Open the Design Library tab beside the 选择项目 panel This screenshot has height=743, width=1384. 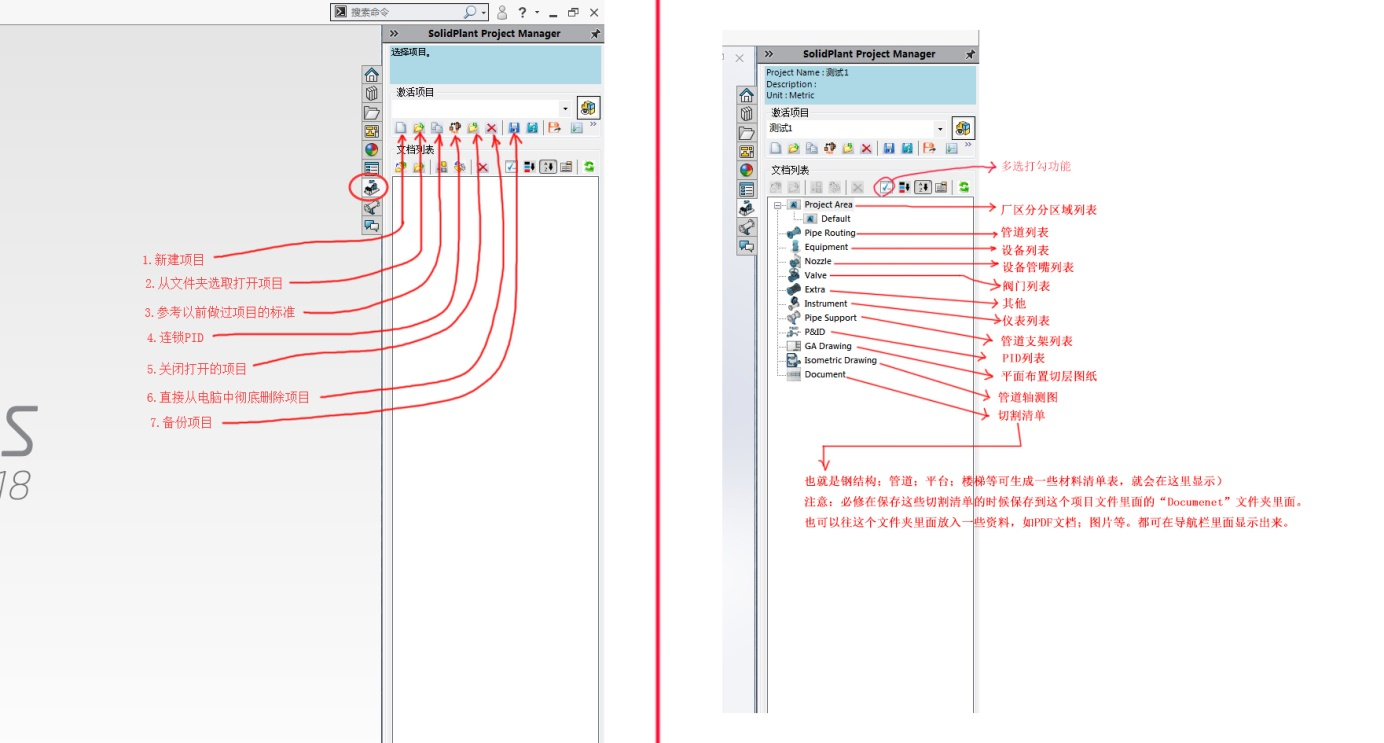(x=371, y=93)
